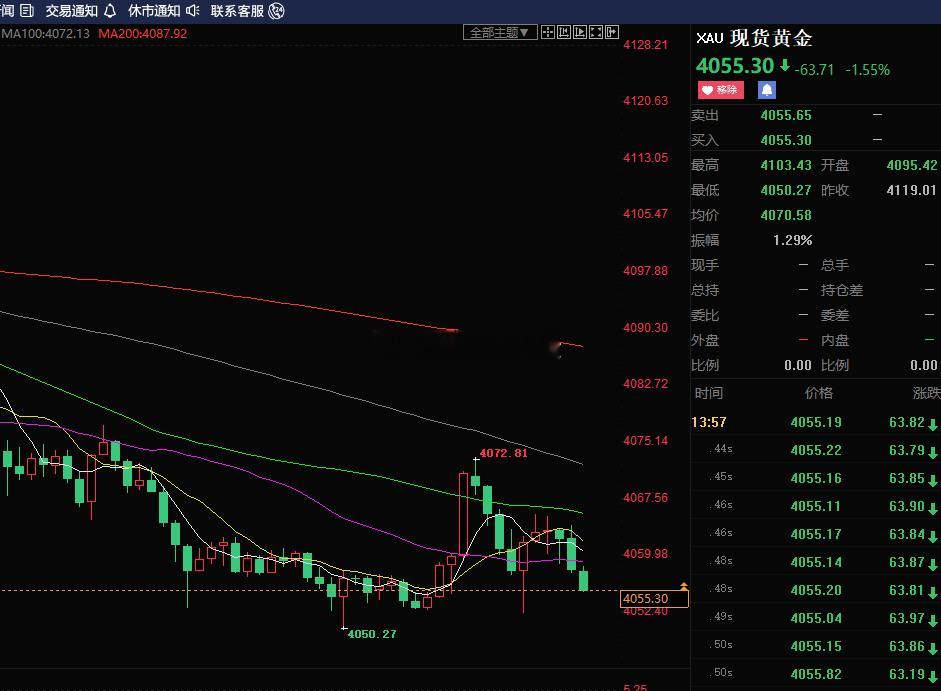Click the current price tag 4055.30 on axis
The height and width of the screenshot is (691, 941).
pyautogui.click(x=654, y=599)
